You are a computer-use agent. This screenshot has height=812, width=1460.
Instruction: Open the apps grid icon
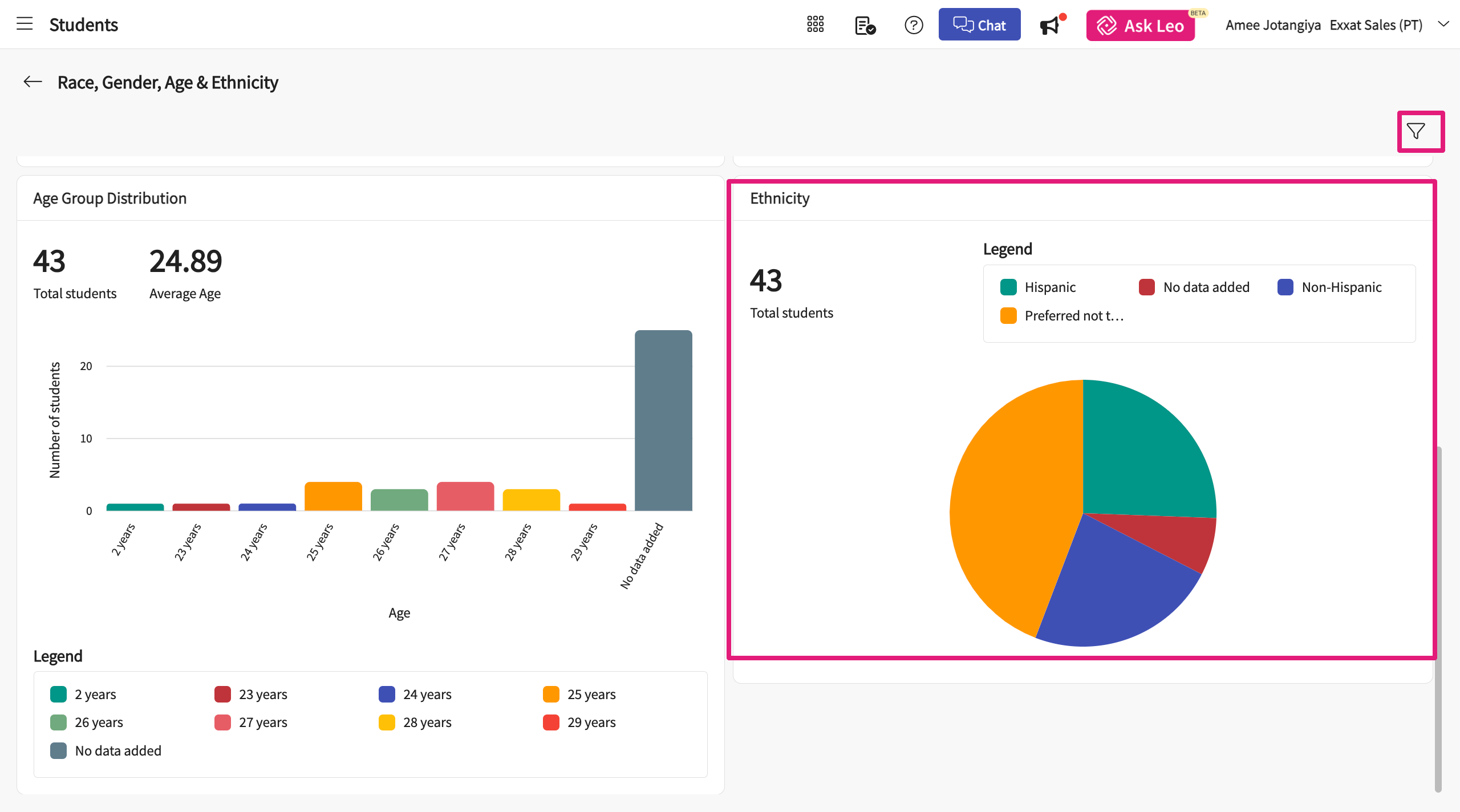(815, 25)
